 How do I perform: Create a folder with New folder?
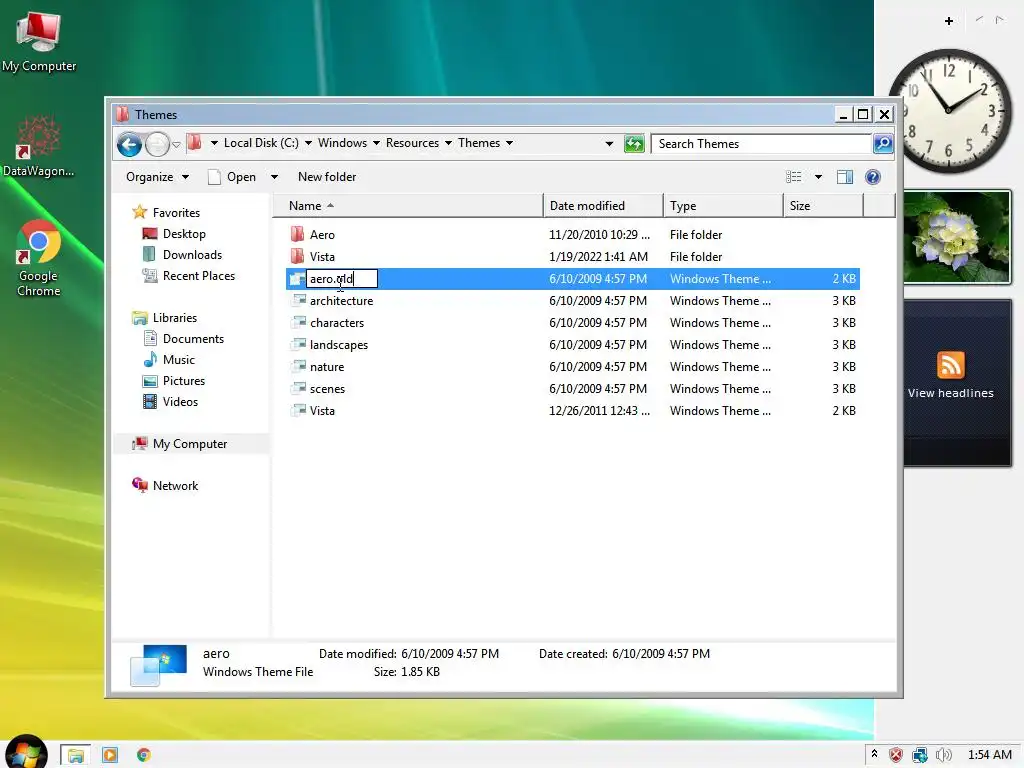[327, 177]
